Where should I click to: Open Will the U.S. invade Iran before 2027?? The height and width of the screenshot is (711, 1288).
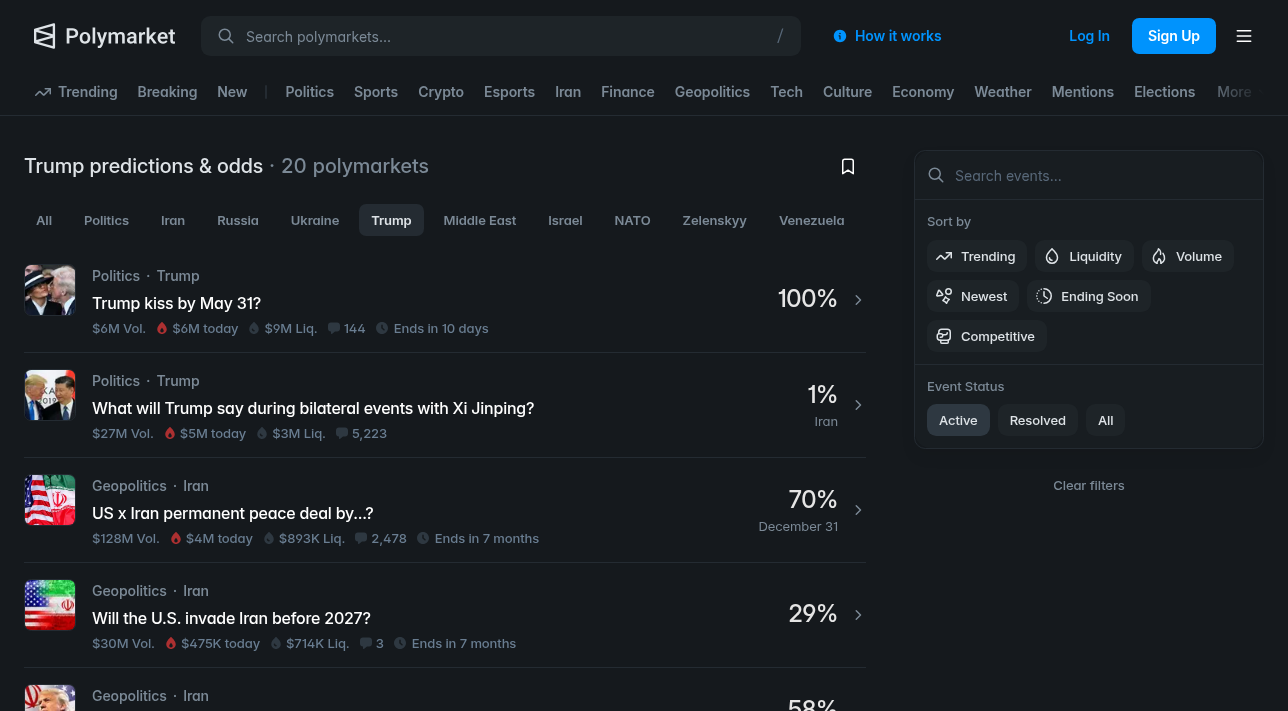pyautogui.click(x=231, y=618)
